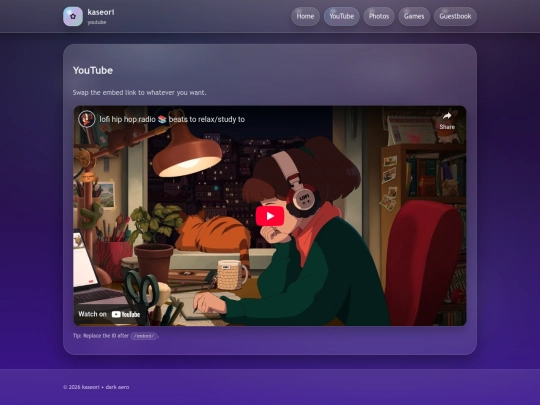Go to the Games page
This screenshot has width=540, height=405.
coord(414,16)
